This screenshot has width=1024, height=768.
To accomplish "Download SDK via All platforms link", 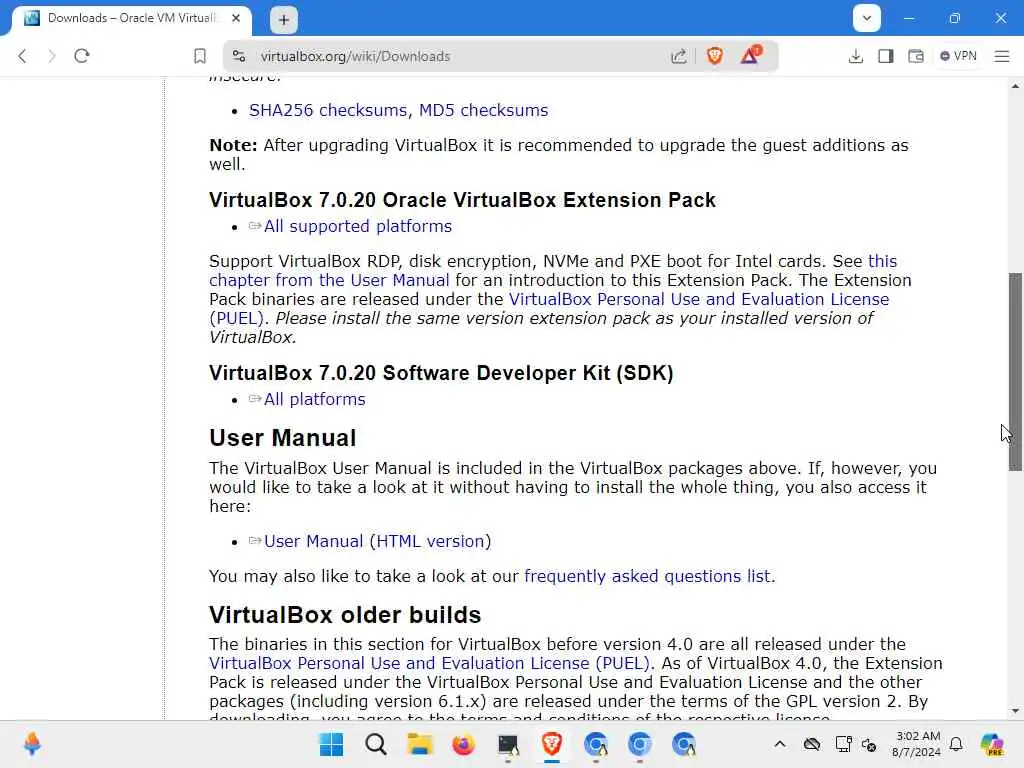I will 314,399.
